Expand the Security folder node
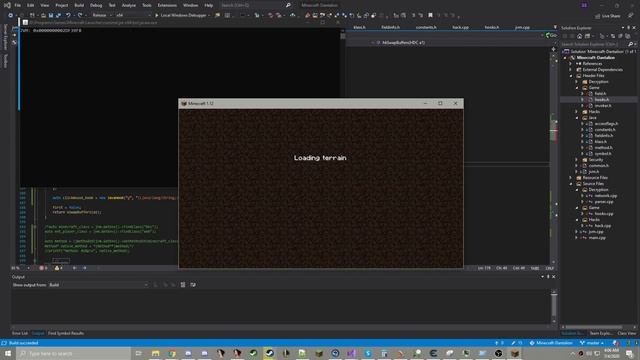 tap(577, 160)
